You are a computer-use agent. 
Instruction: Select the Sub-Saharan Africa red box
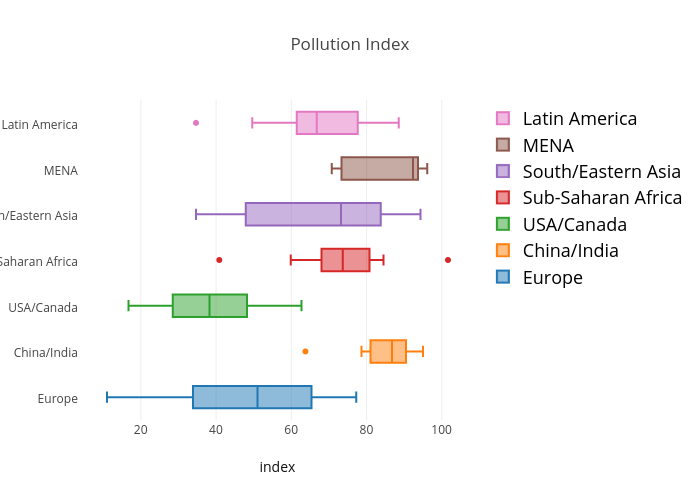(x=345, y=260)
